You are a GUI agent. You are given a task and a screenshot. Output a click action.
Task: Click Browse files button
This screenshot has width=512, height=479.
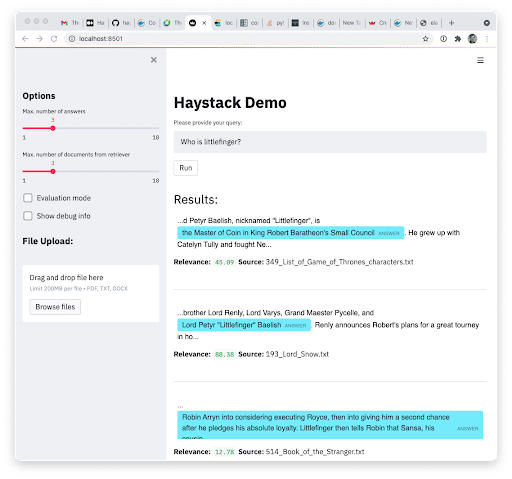[55, 307]
